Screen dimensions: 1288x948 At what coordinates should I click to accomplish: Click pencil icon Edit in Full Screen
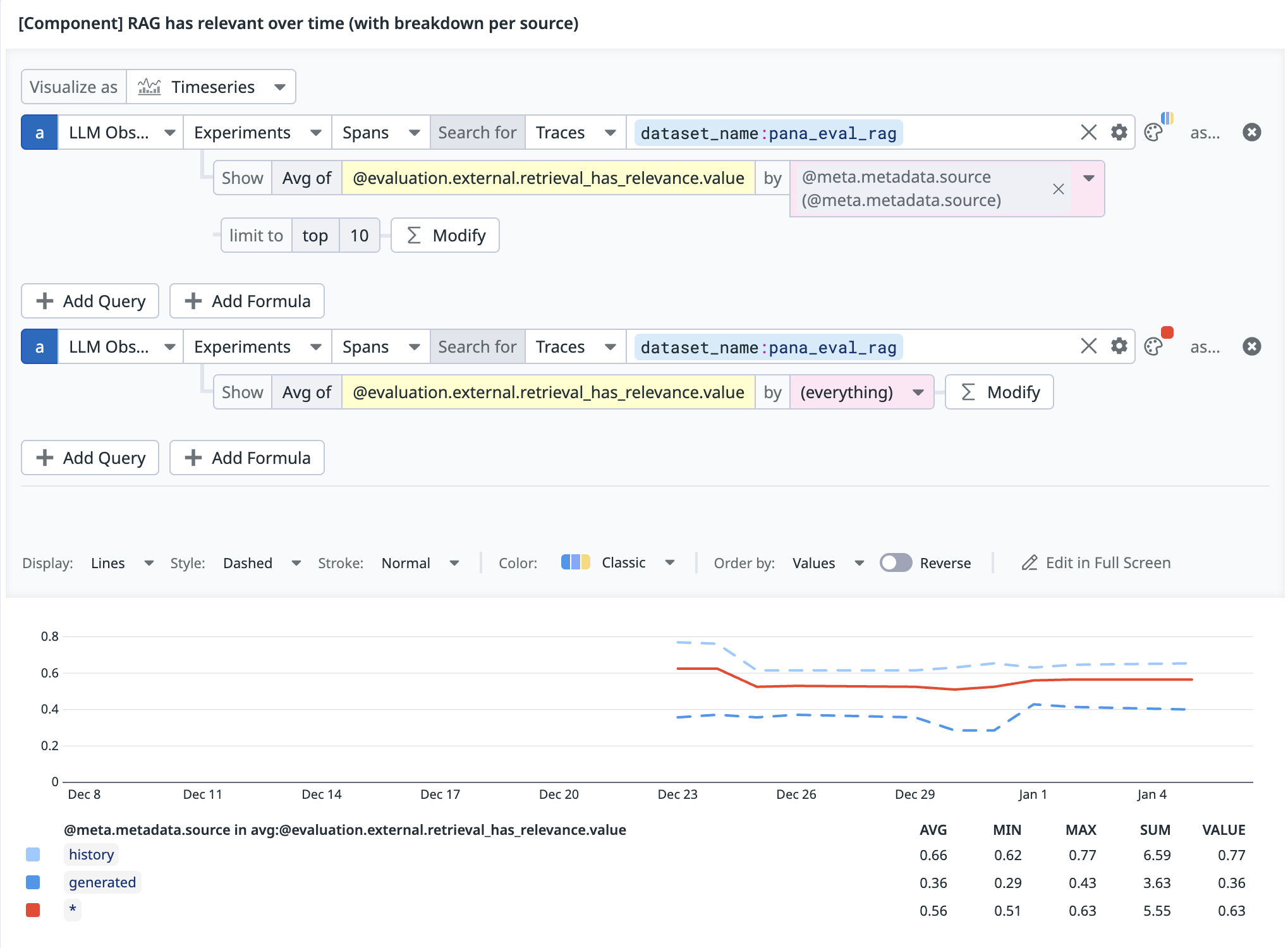click(1030, 562)
